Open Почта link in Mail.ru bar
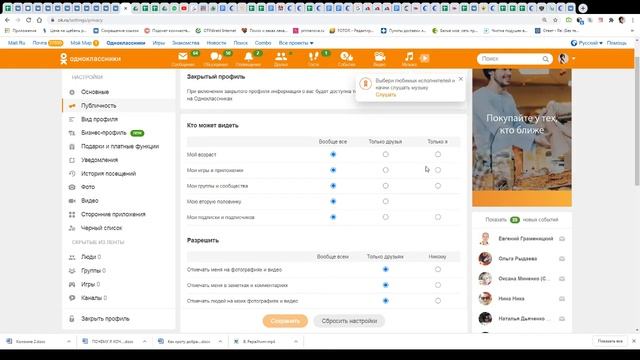Viewport: 640px width, 360px height. click(x=40, y=43)
